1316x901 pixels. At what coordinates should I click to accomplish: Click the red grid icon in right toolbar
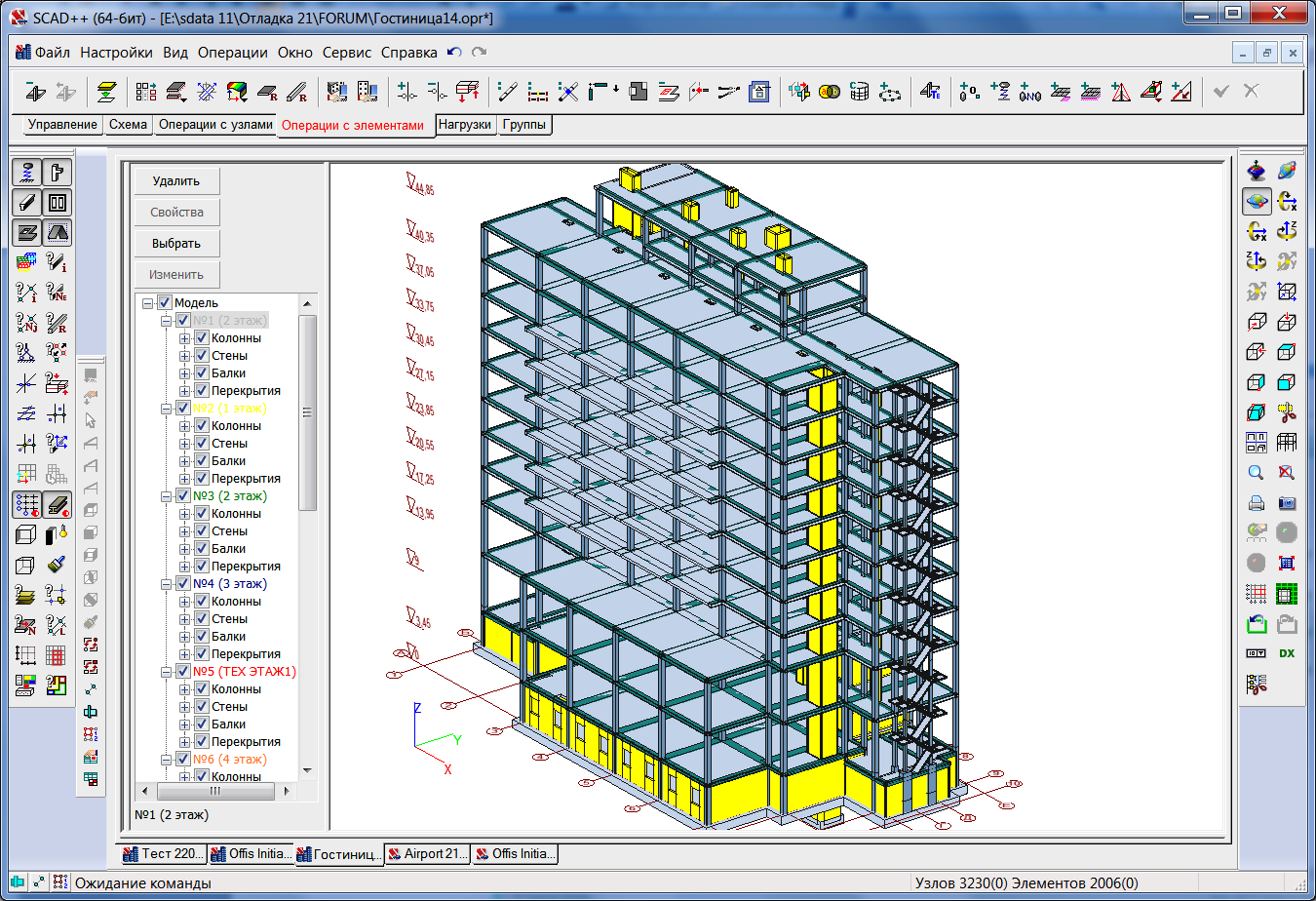1257,593
